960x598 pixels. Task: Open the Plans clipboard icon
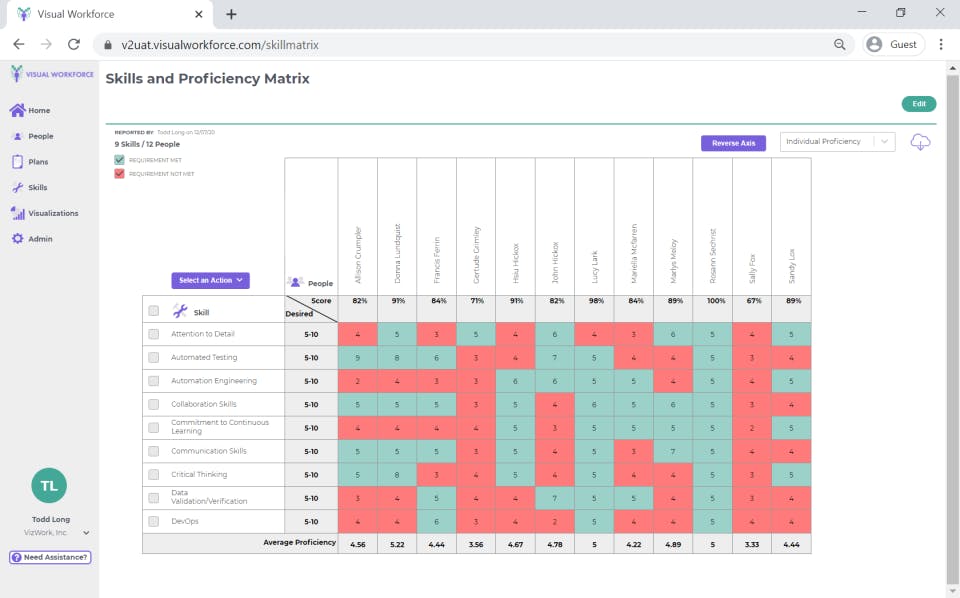pyautogui.click(x=17, y=162)
